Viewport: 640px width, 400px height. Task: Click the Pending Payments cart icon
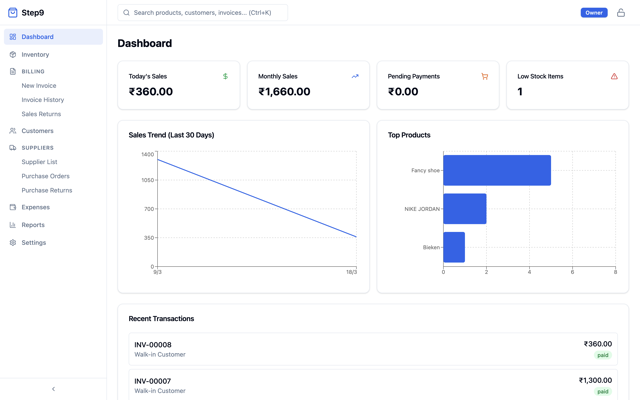[485, 76]
